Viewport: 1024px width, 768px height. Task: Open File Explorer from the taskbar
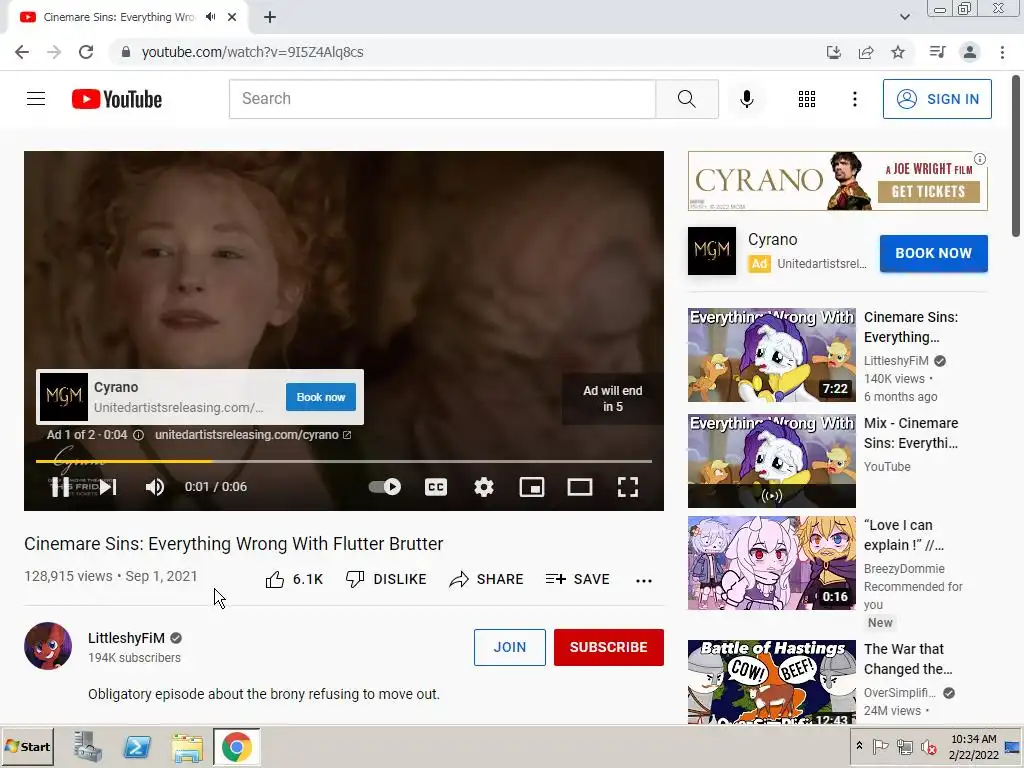pyautogui.click(x=187, y=746)
